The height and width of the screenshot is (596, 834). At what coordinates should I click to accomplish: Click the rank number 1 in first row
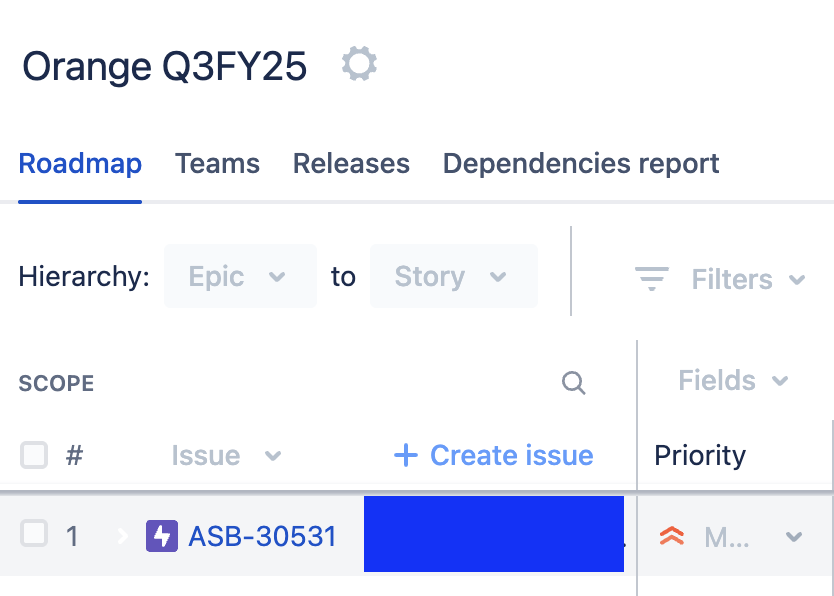[72, 536]
